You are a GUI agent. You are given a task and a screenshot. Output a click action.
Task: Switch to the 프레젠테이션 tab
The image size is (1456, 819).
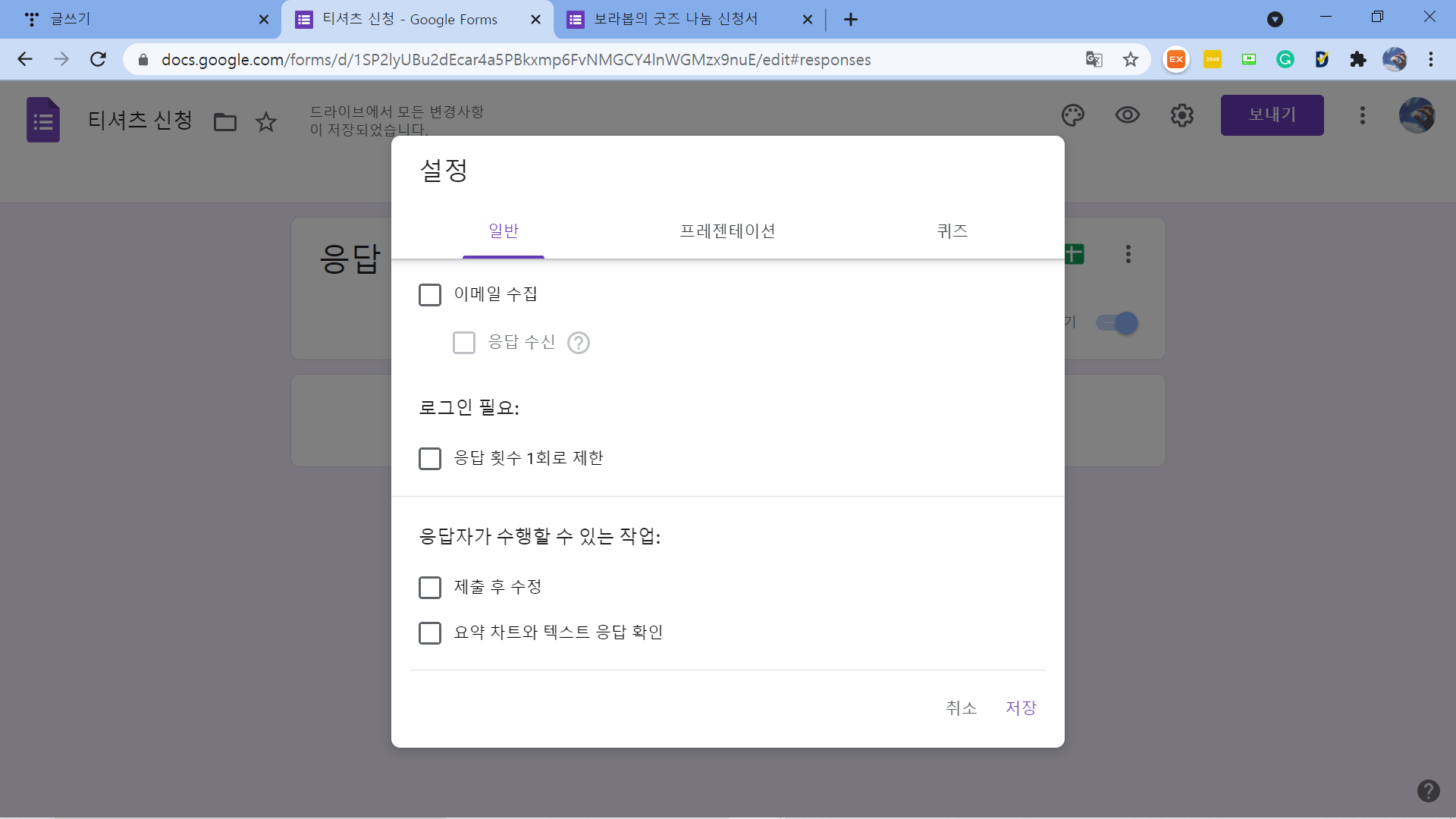click(726, 231)
